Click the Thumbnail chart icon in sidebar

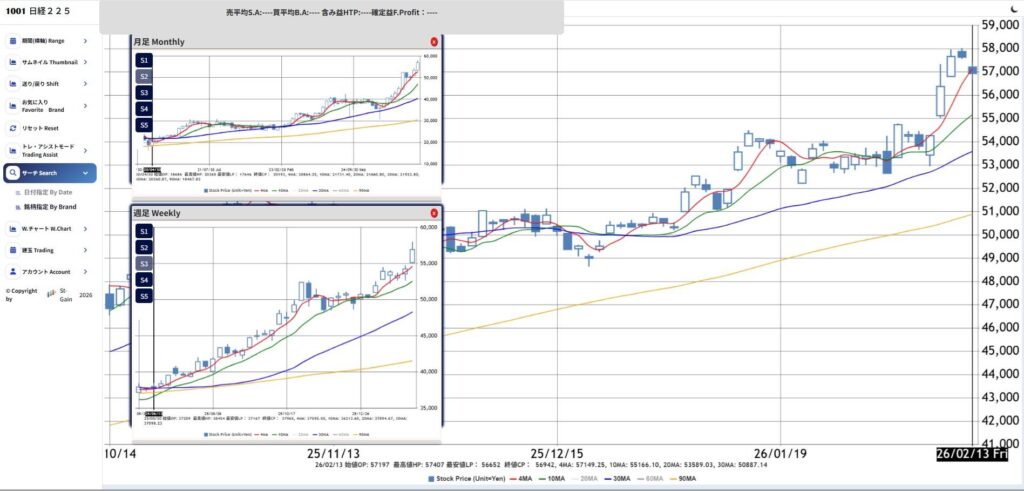click(13, 62)
